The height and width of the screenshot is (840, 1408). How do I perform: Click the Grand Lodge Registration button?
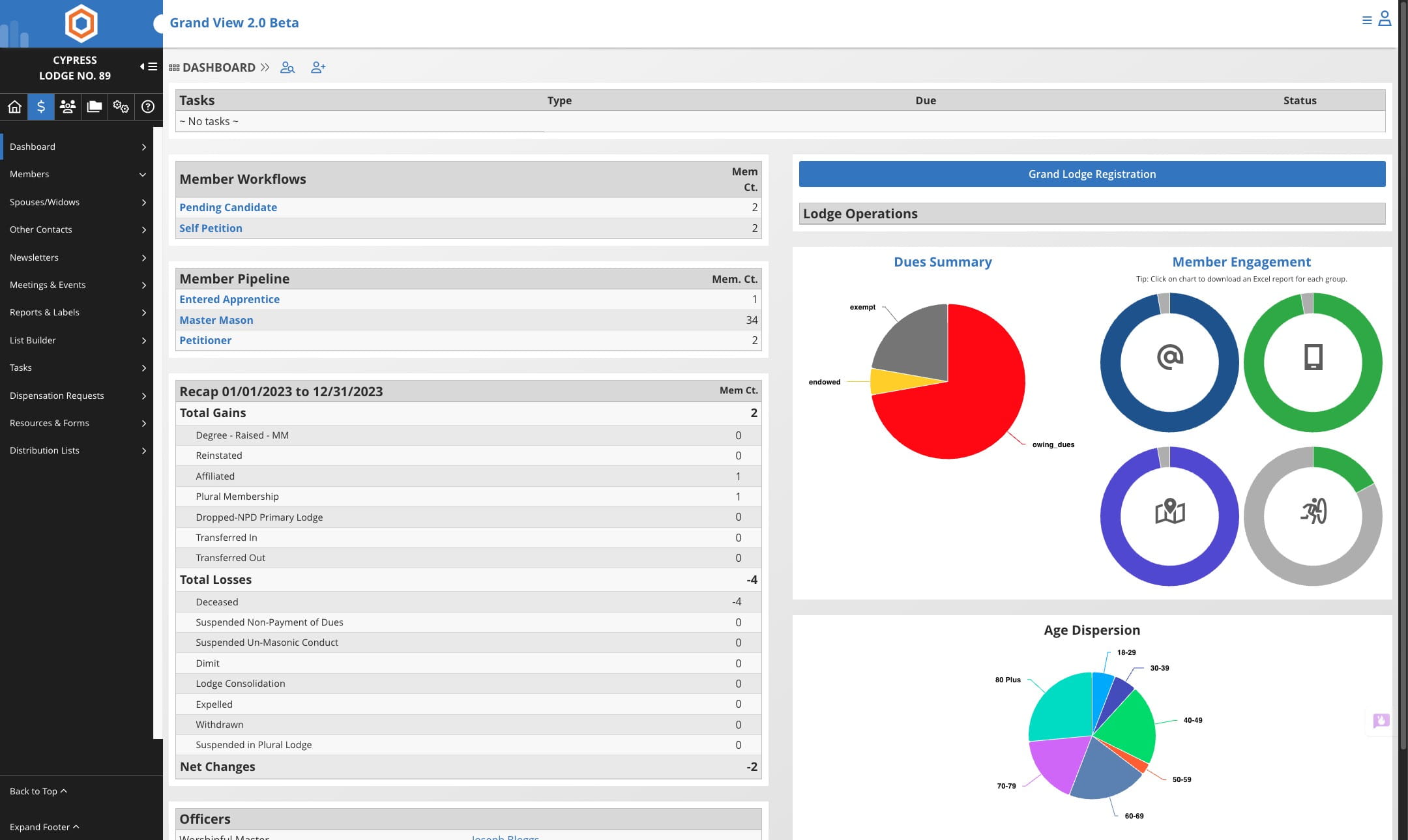click(1092, 174)
